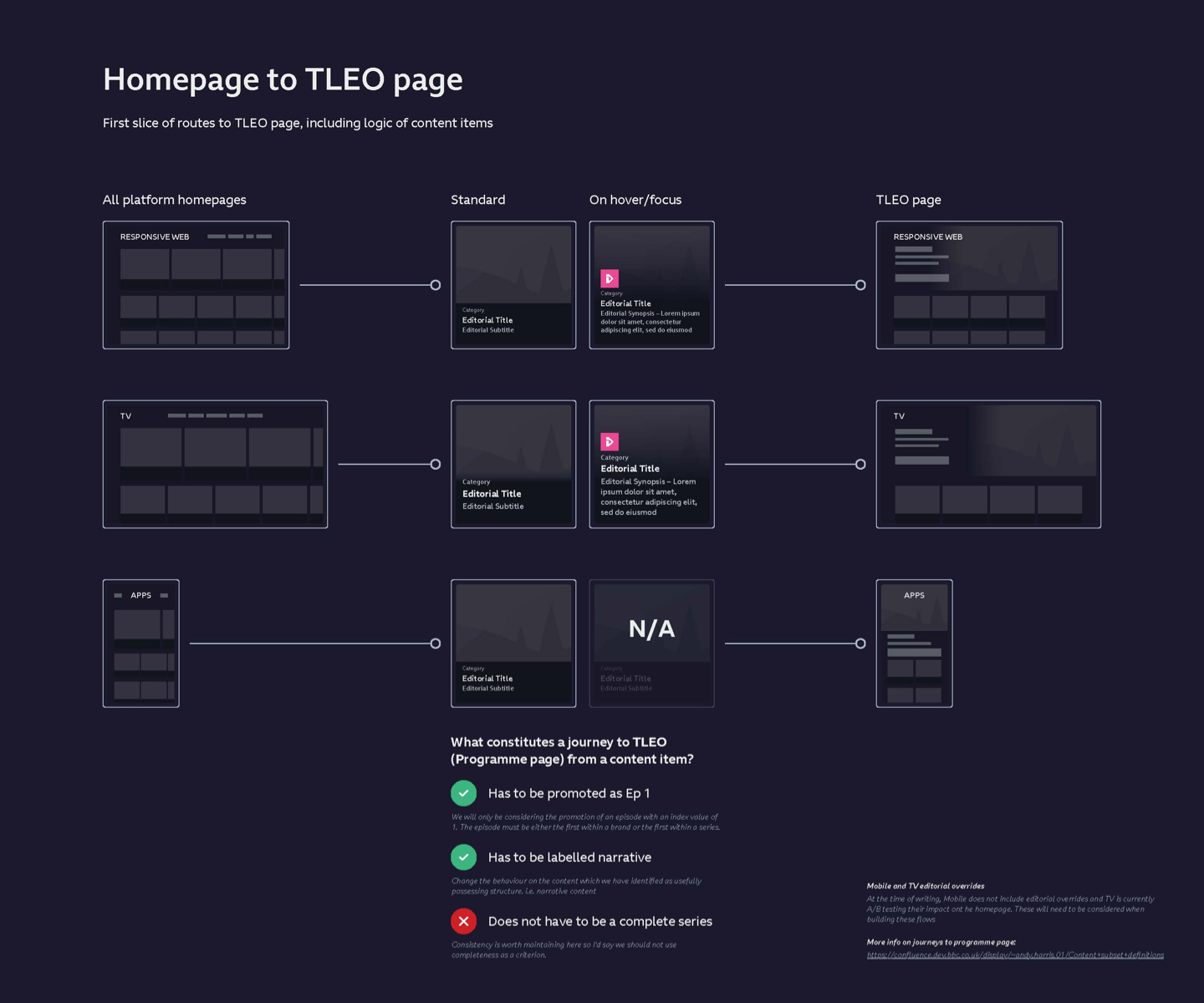Click the connector endpoint circle left of Responsive Web standard card

436,285
